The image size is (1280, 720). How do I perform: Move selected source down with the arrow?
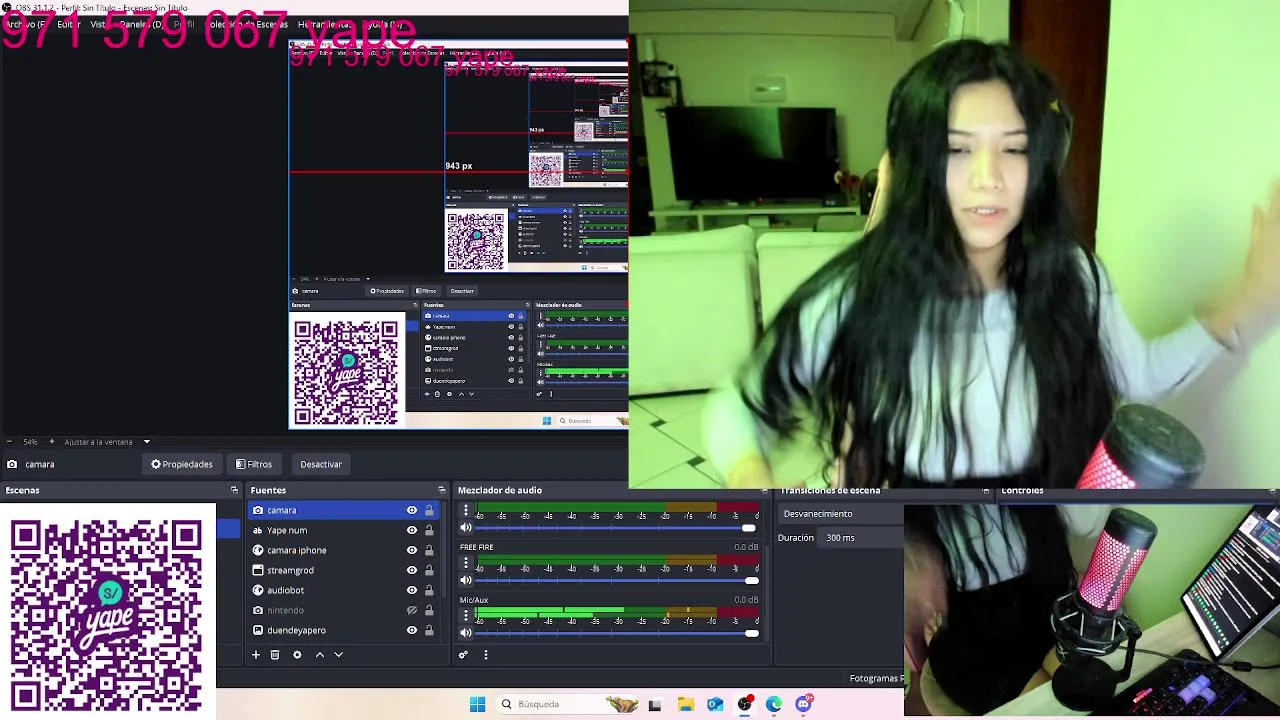click(338, 655)
